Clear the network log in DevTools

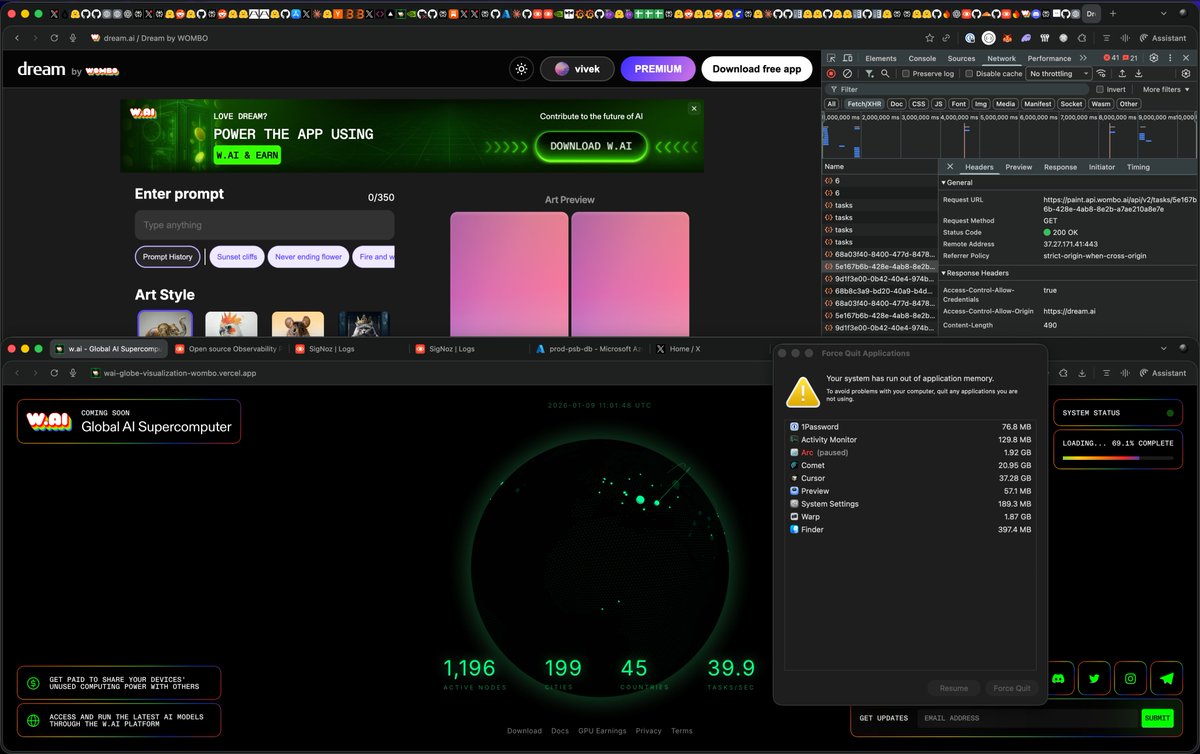pos(847,74)
